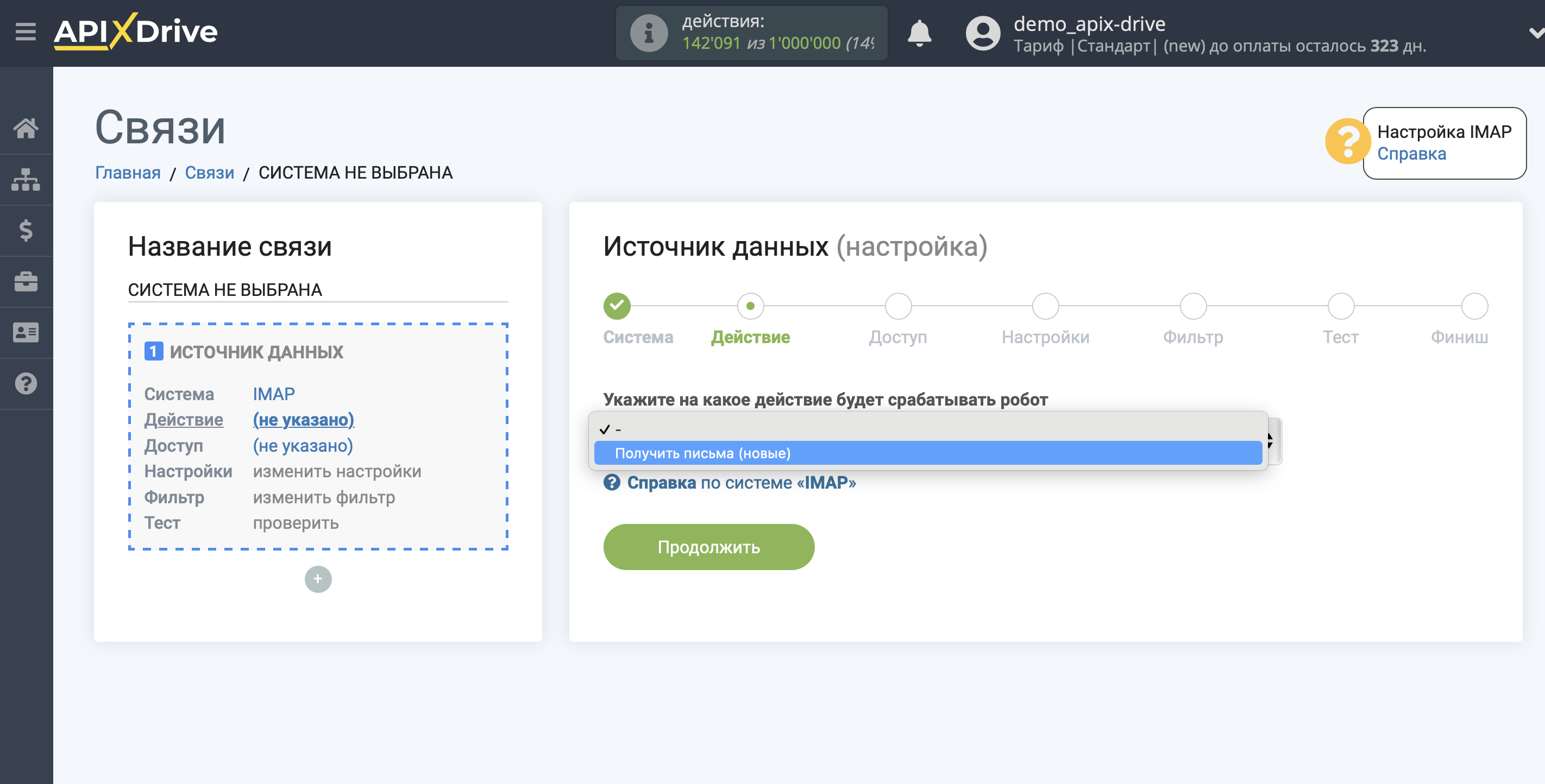Viewport: 1545px width, 784px height.
Task: Open the briefcase icon in sidebar
Action: coord(26,281)
